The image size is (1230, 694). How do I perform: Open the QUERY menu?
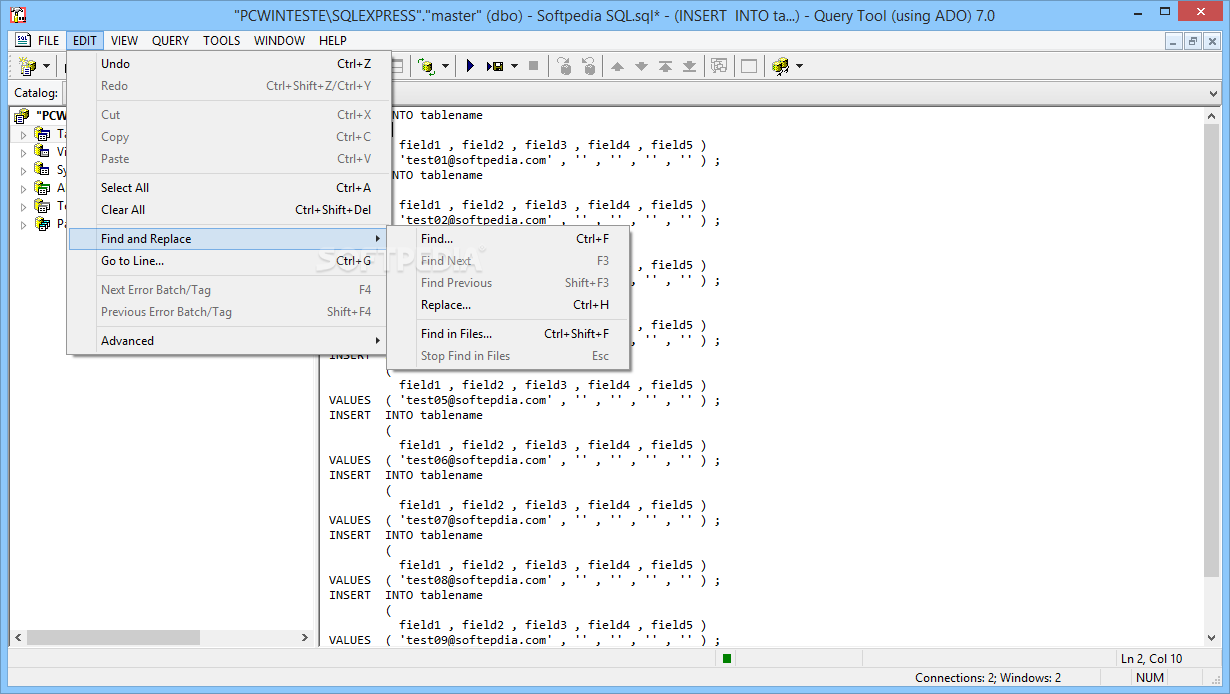point(170,40)
